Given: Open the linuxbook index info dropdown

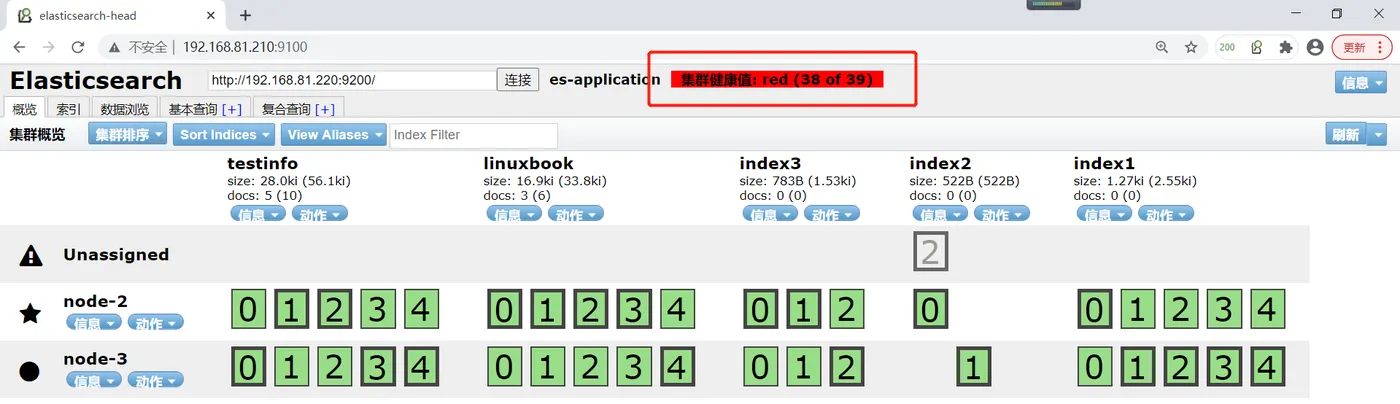Looking at the screenshot, I should (x=513, y=214).
